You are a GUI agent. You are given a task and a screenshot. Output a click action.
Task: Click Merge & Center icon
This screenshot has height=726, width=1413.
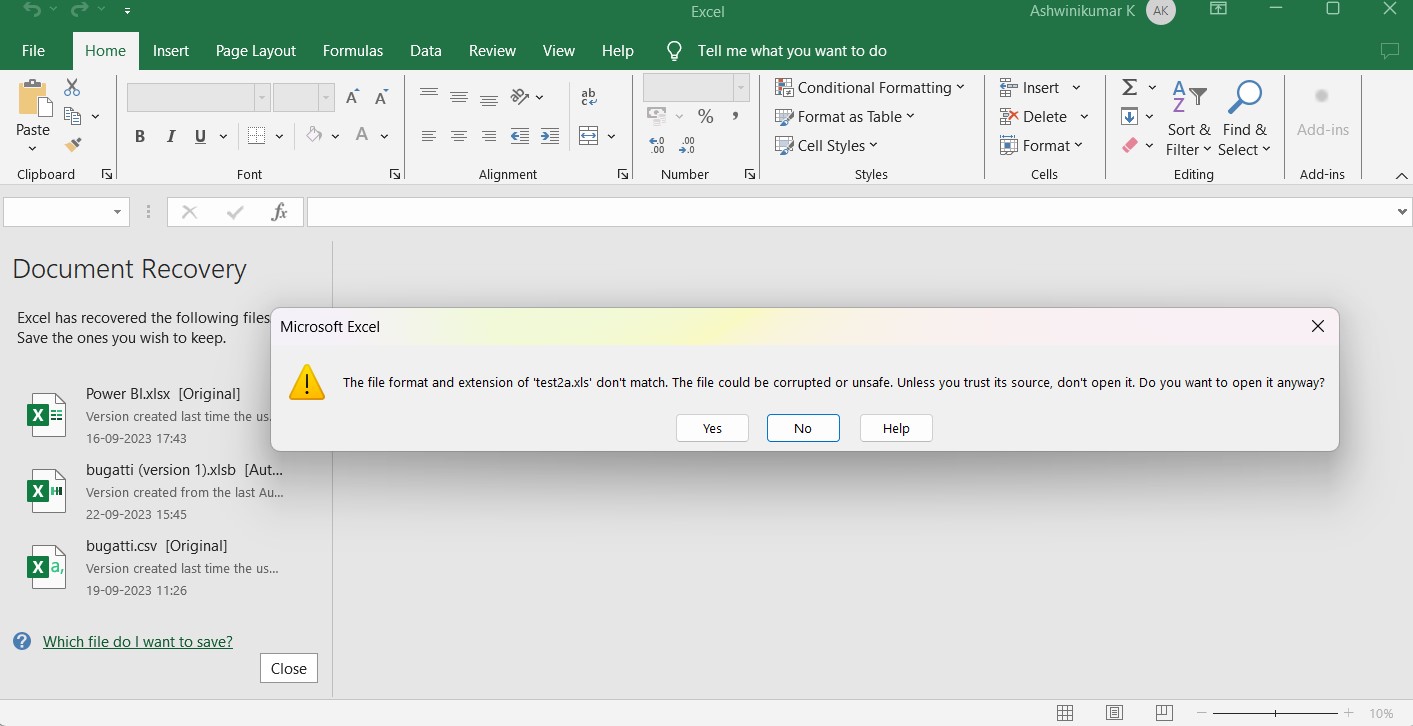tap(589, 136)
